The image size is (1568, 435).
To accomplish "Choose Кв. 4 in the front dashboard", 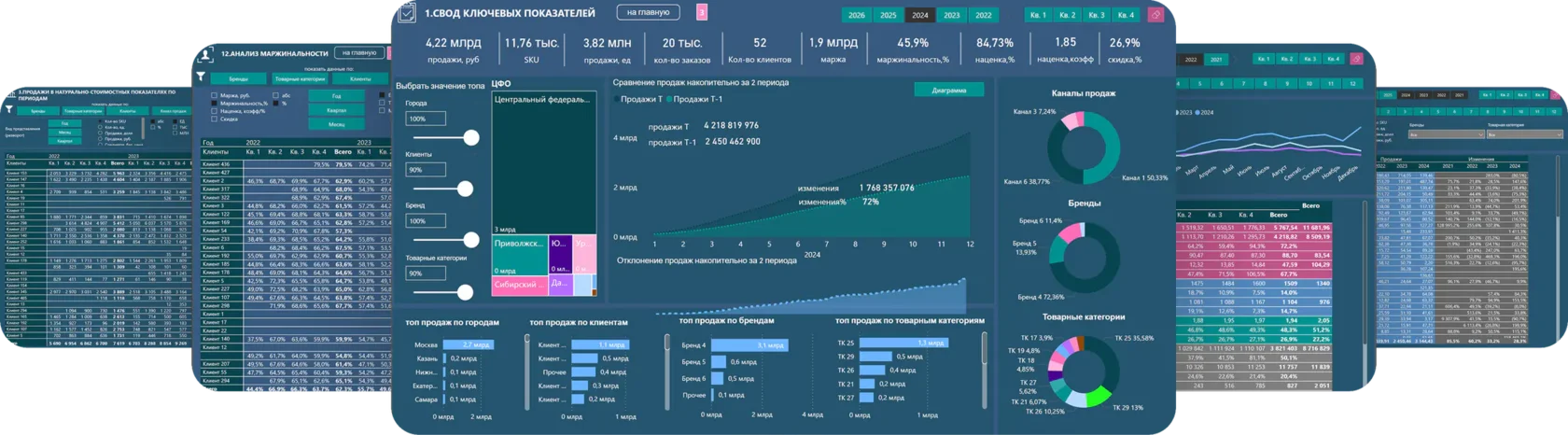I will (x=1126, y=15).
